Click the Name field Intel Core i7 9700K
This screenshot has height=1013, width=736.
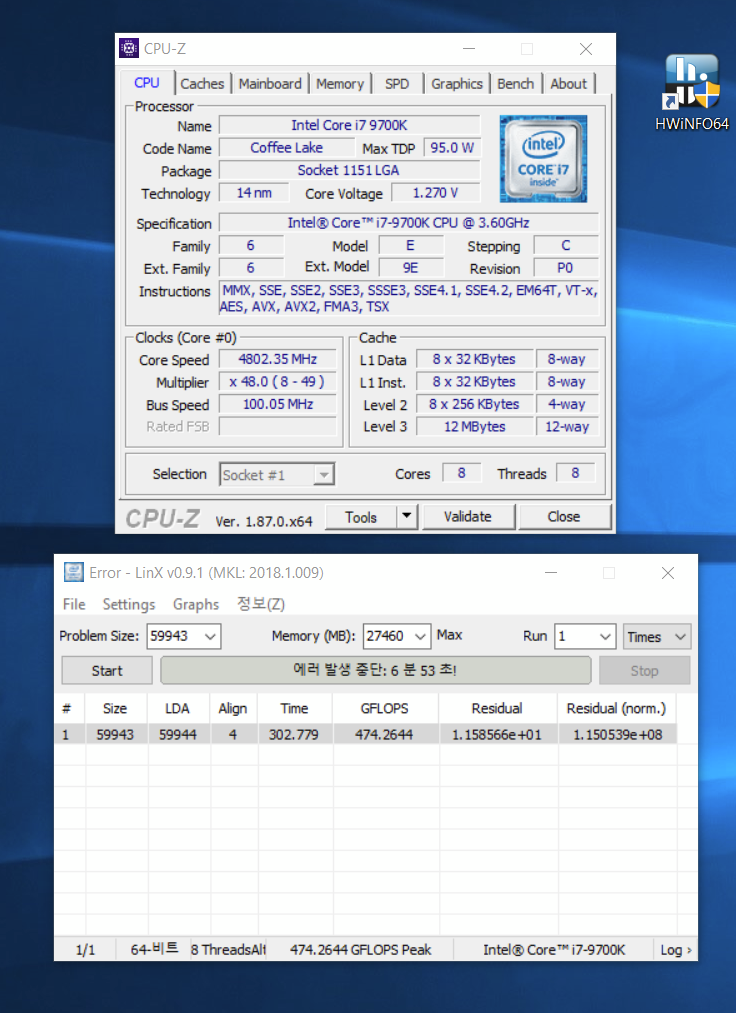click(x=350, y=125)
